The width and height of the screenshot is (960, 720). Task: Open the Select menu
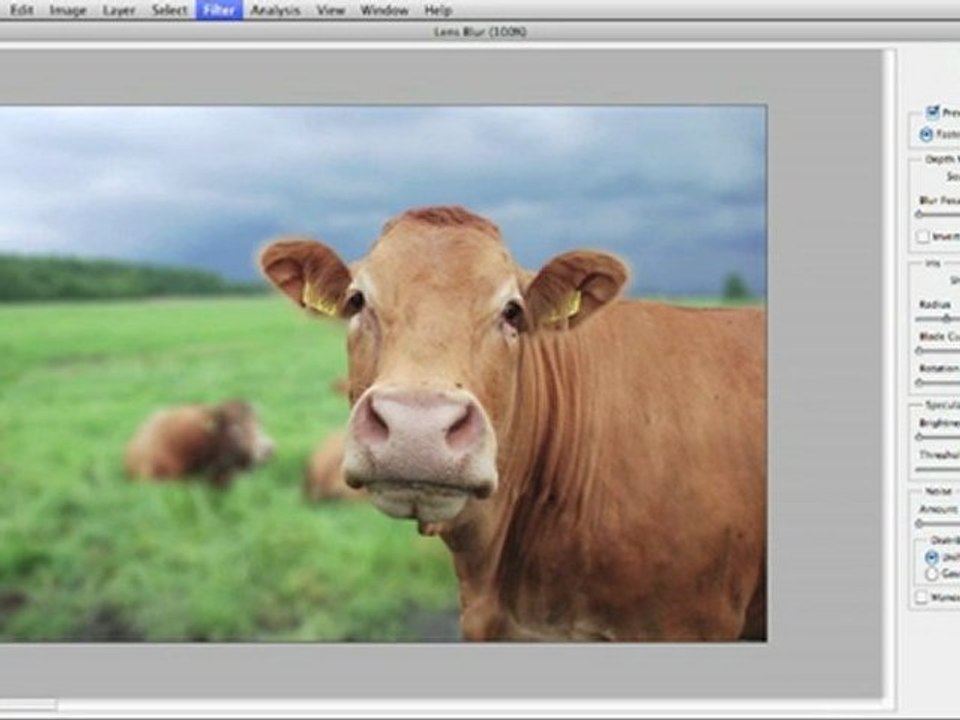tap(169, 10)
